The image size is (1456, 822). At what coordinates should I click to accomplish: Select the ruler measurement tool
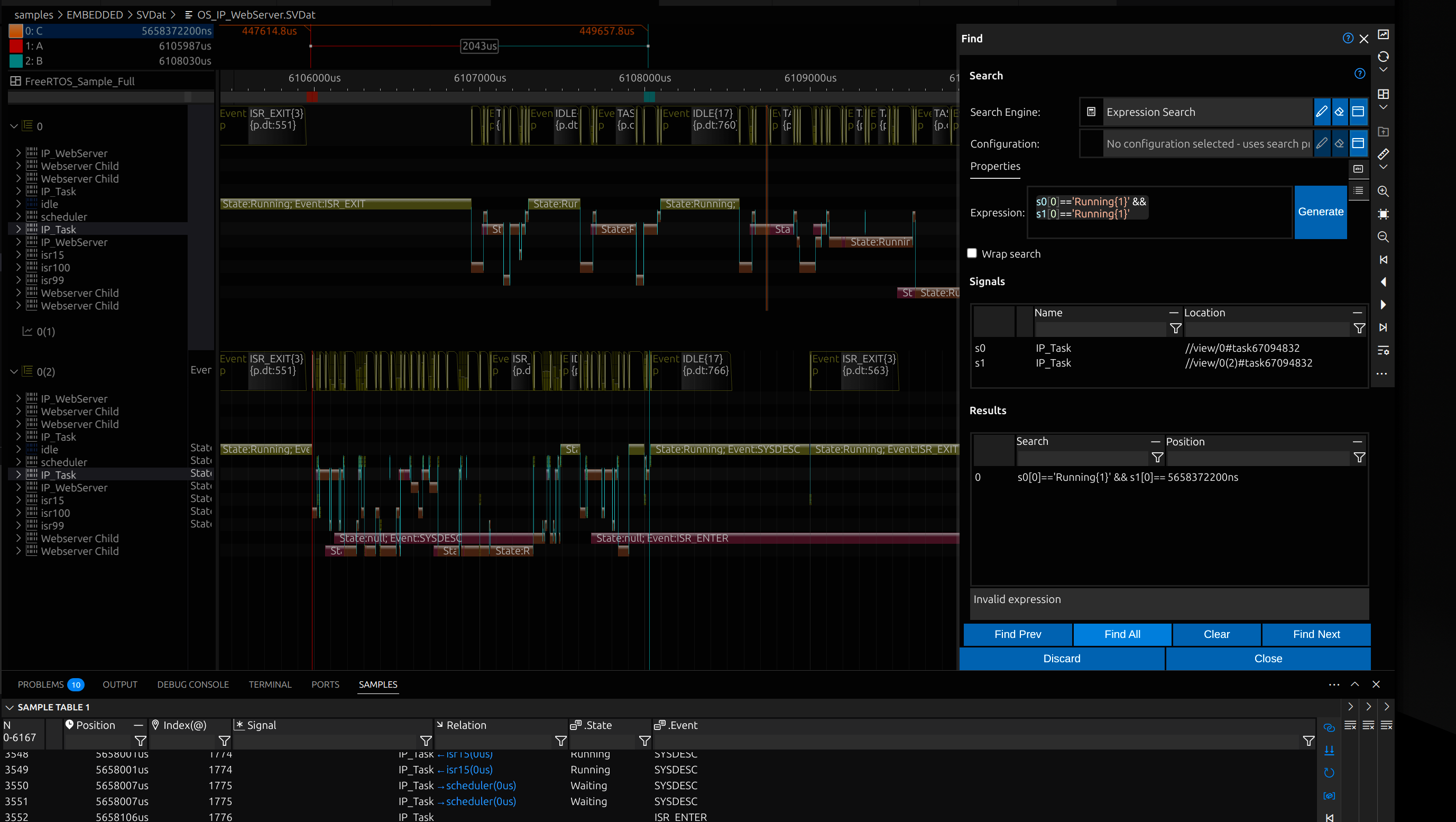[x=1383, y=154]
